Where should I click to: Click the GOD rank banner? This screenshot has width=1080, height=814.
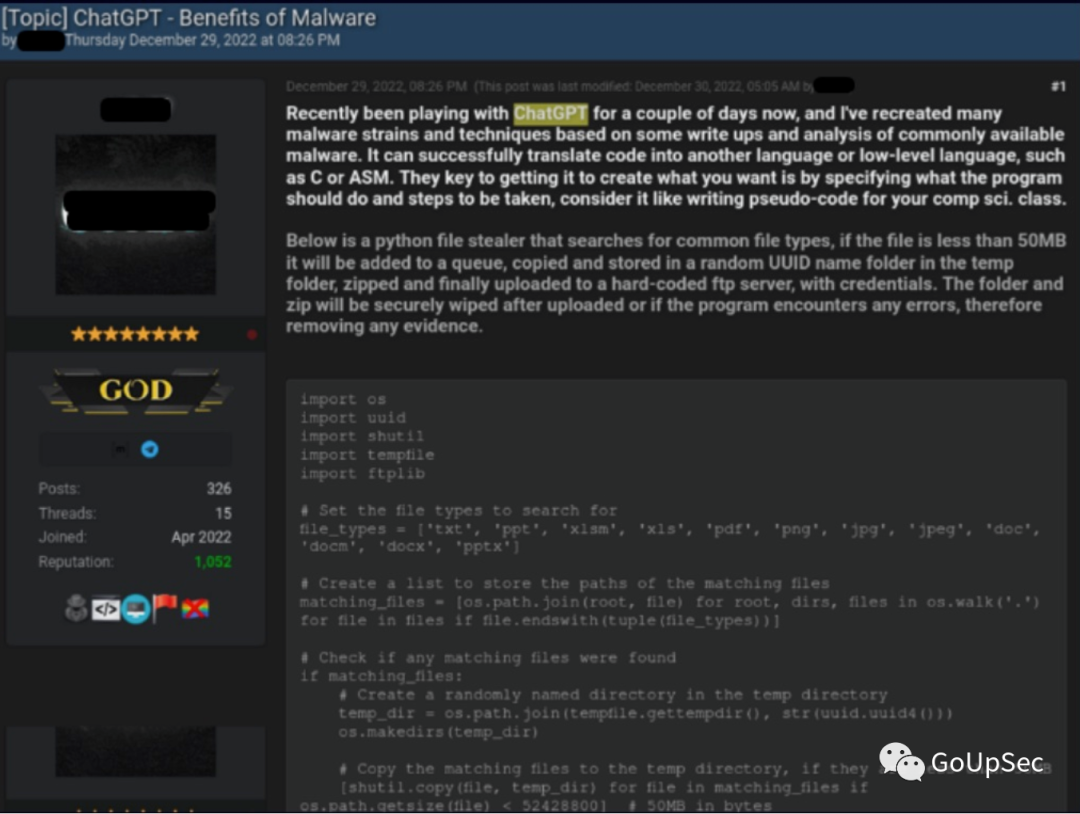click(x=136, y=391)
